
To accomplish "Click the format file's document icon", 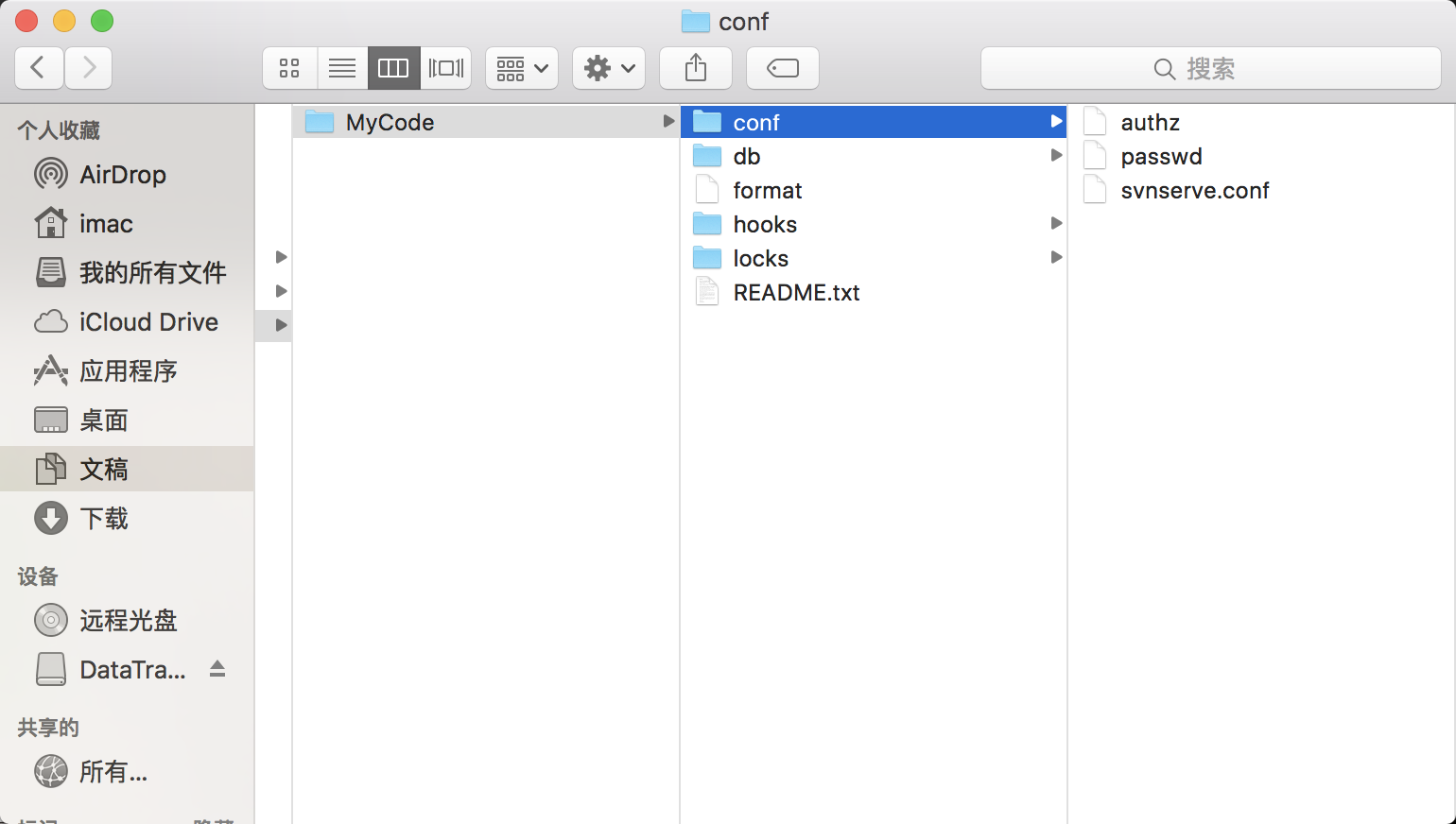I will (x=707, y=190).
